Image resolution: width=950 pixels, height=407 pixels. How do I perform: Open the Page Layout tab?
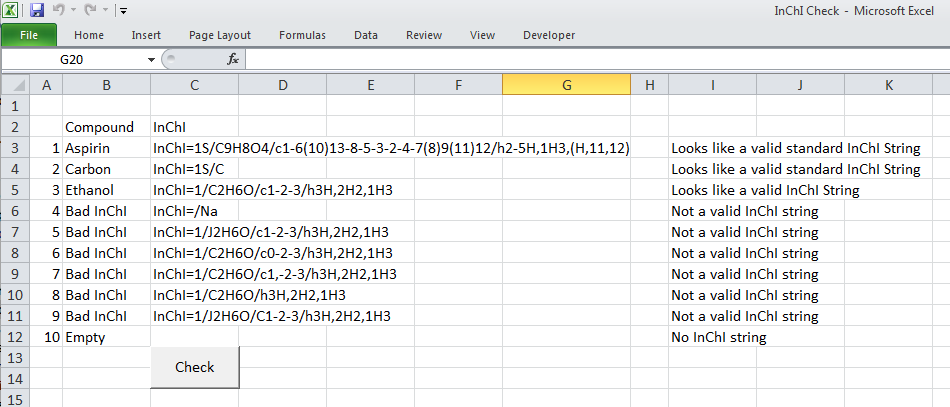pos(220,35)
